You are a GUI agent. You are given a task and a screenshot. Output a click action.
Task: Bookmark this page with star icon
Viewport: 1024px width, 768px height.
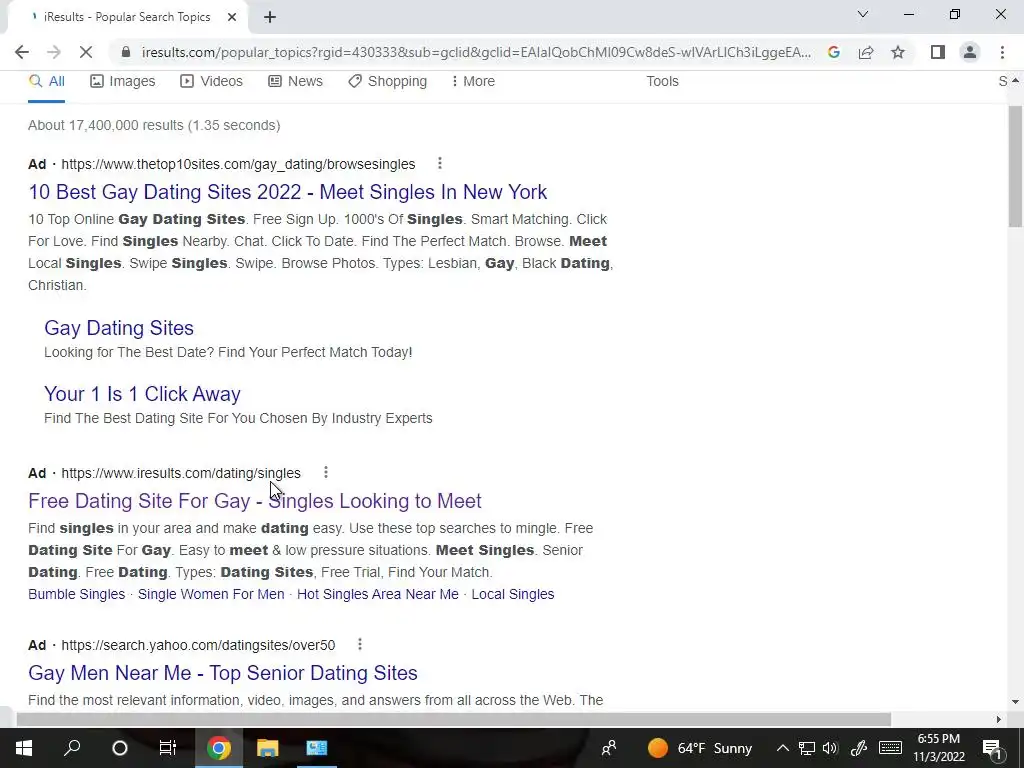898,52
